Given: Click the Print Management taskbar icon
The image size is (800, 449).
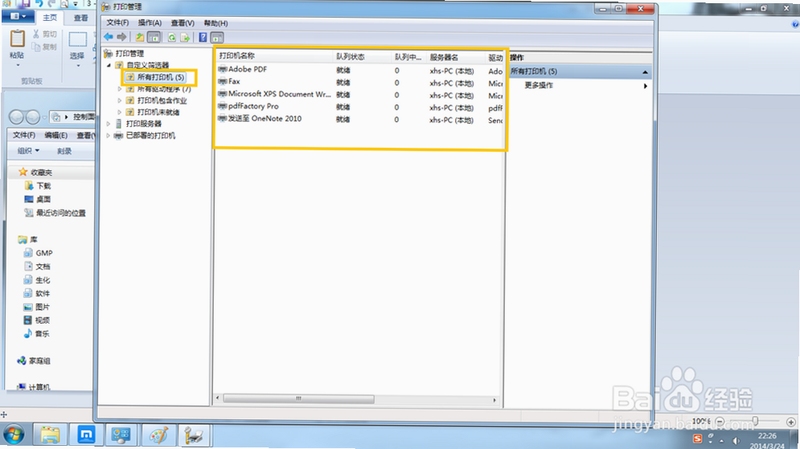Looking at the screenshot, I should click(194, 435).
